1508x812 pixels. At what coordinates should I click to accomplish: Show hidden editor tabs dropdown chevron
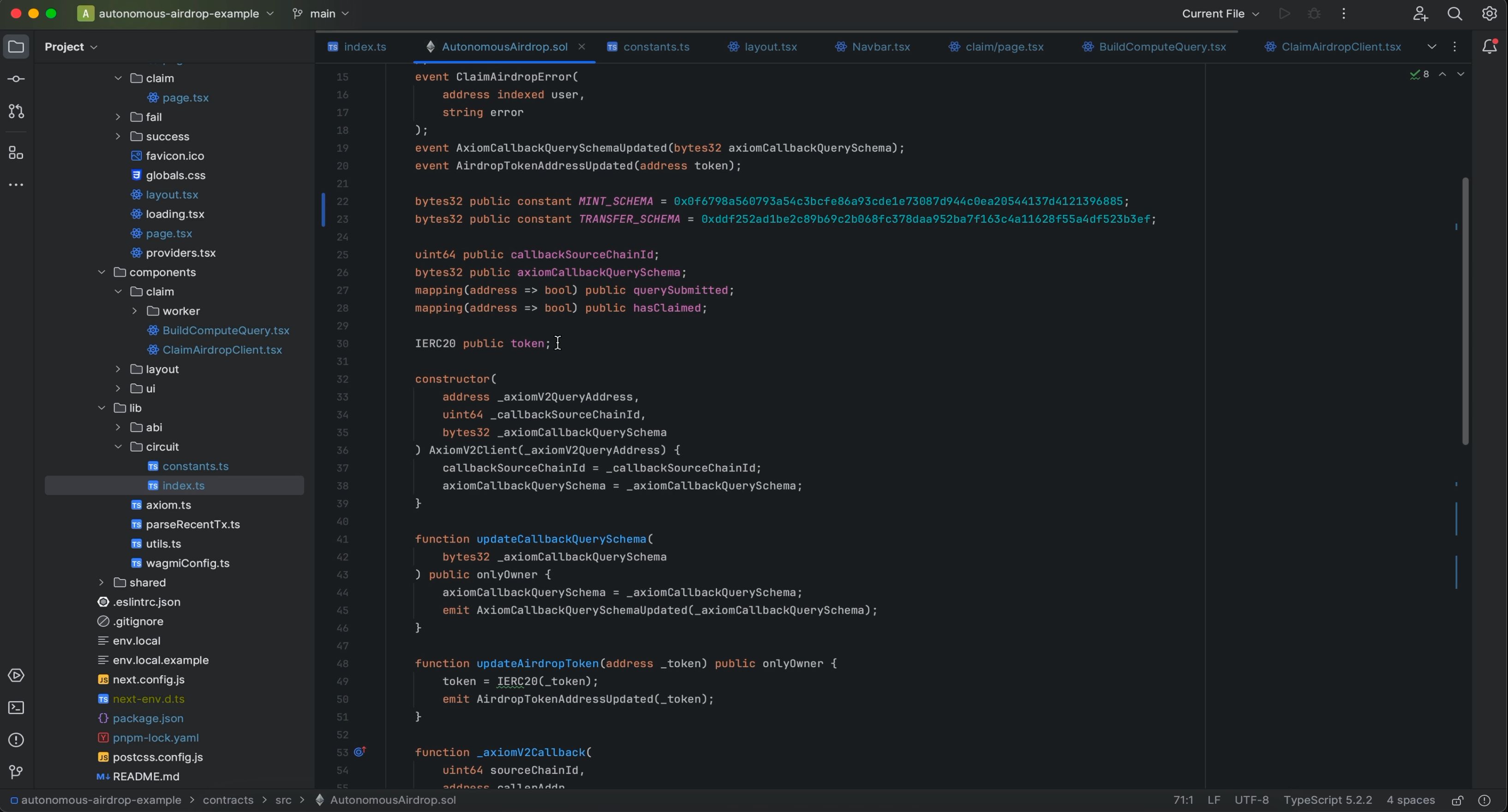click(x=1432, y=47)
